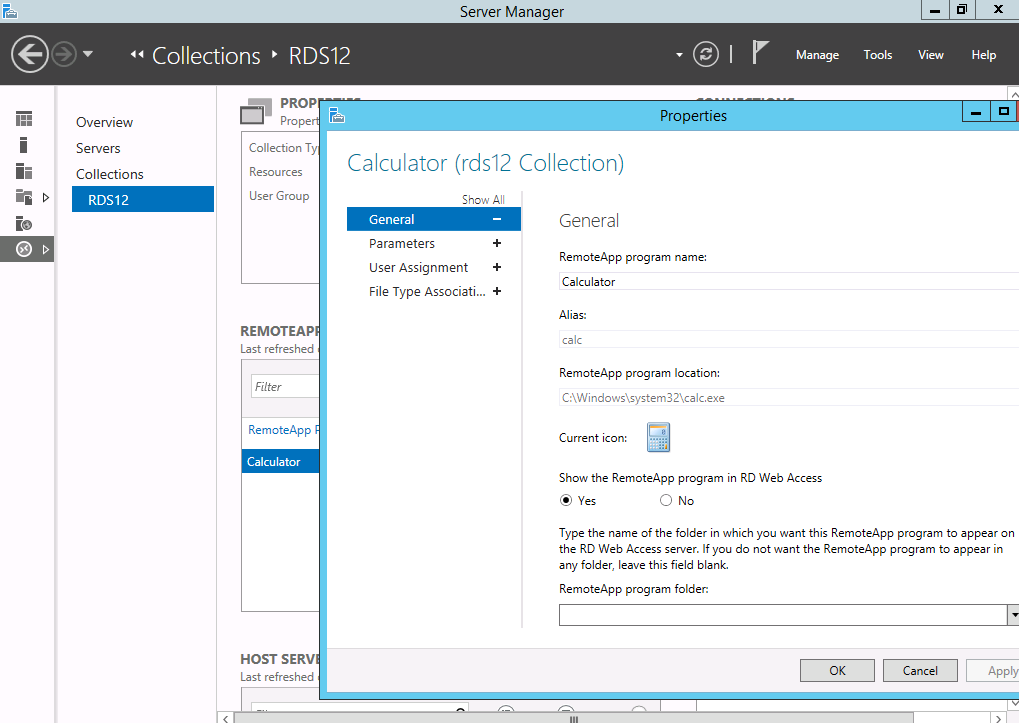Click the RemoteApp Filter box

285,387
